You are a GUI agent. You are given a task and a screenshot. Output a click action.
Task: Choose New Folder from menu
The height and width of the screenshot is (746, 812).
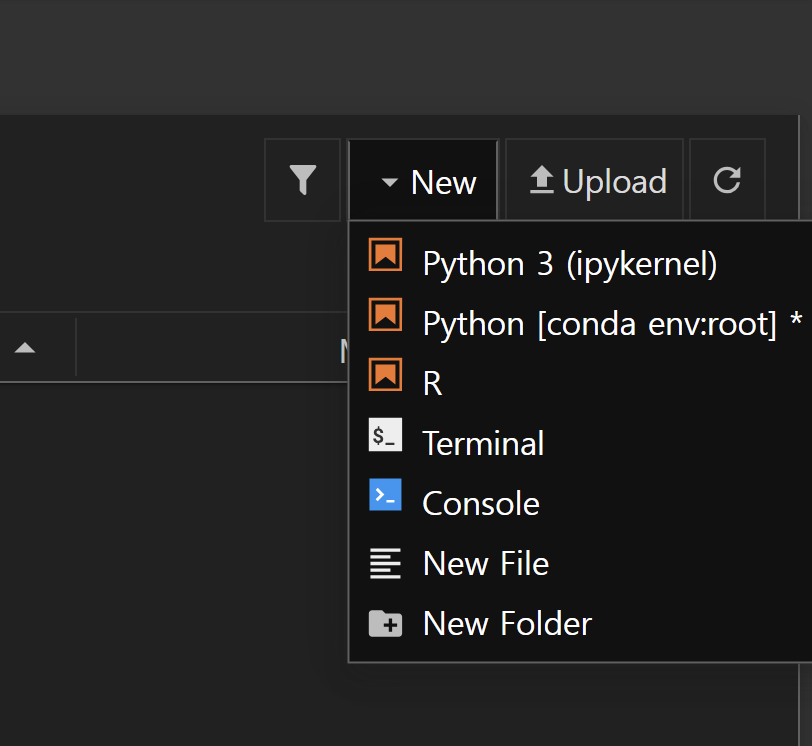pyautogui.click(x=581, y=623)
